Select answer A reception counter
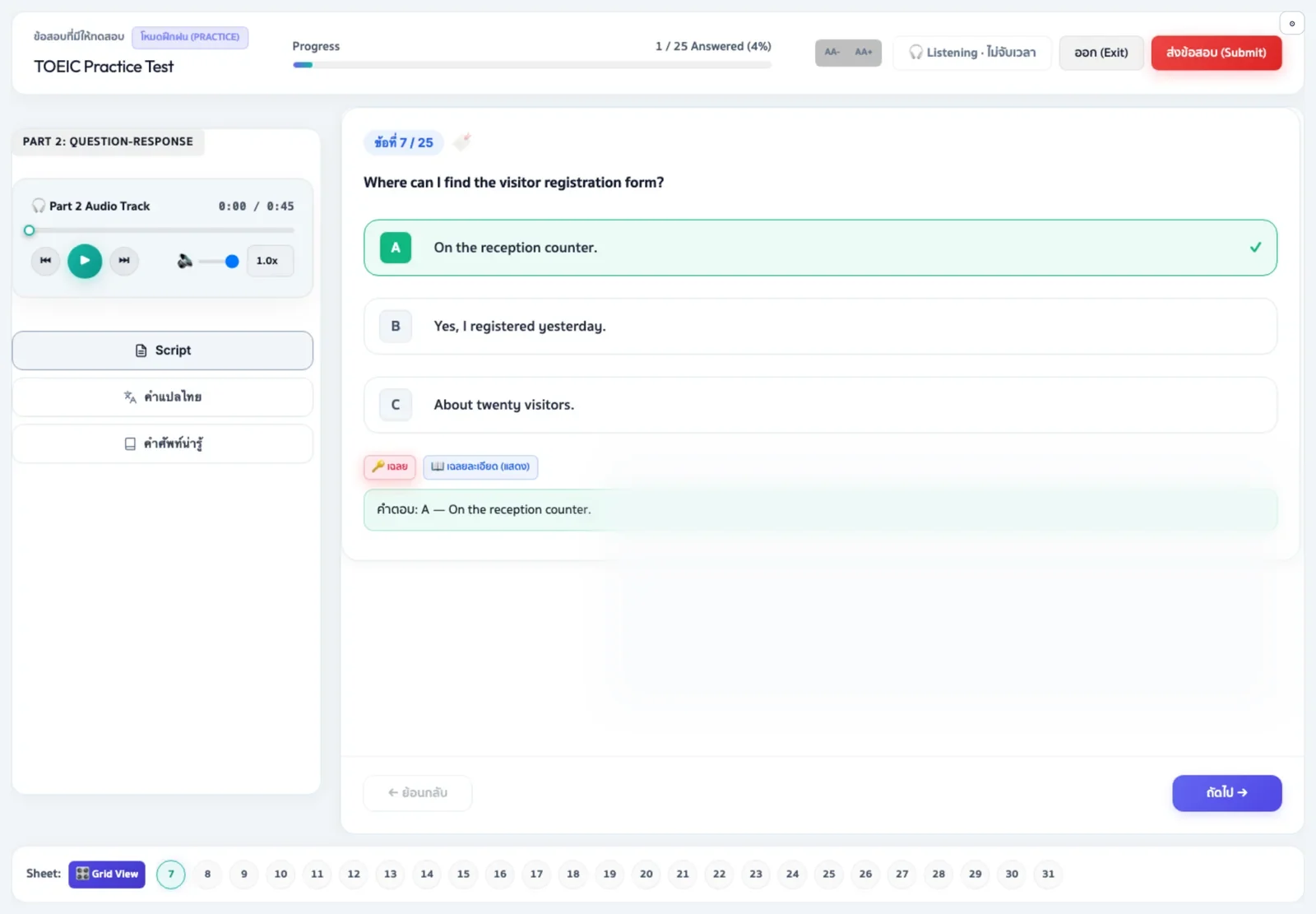The width and height of the screenshot is (1316, 914). (820, 248)
